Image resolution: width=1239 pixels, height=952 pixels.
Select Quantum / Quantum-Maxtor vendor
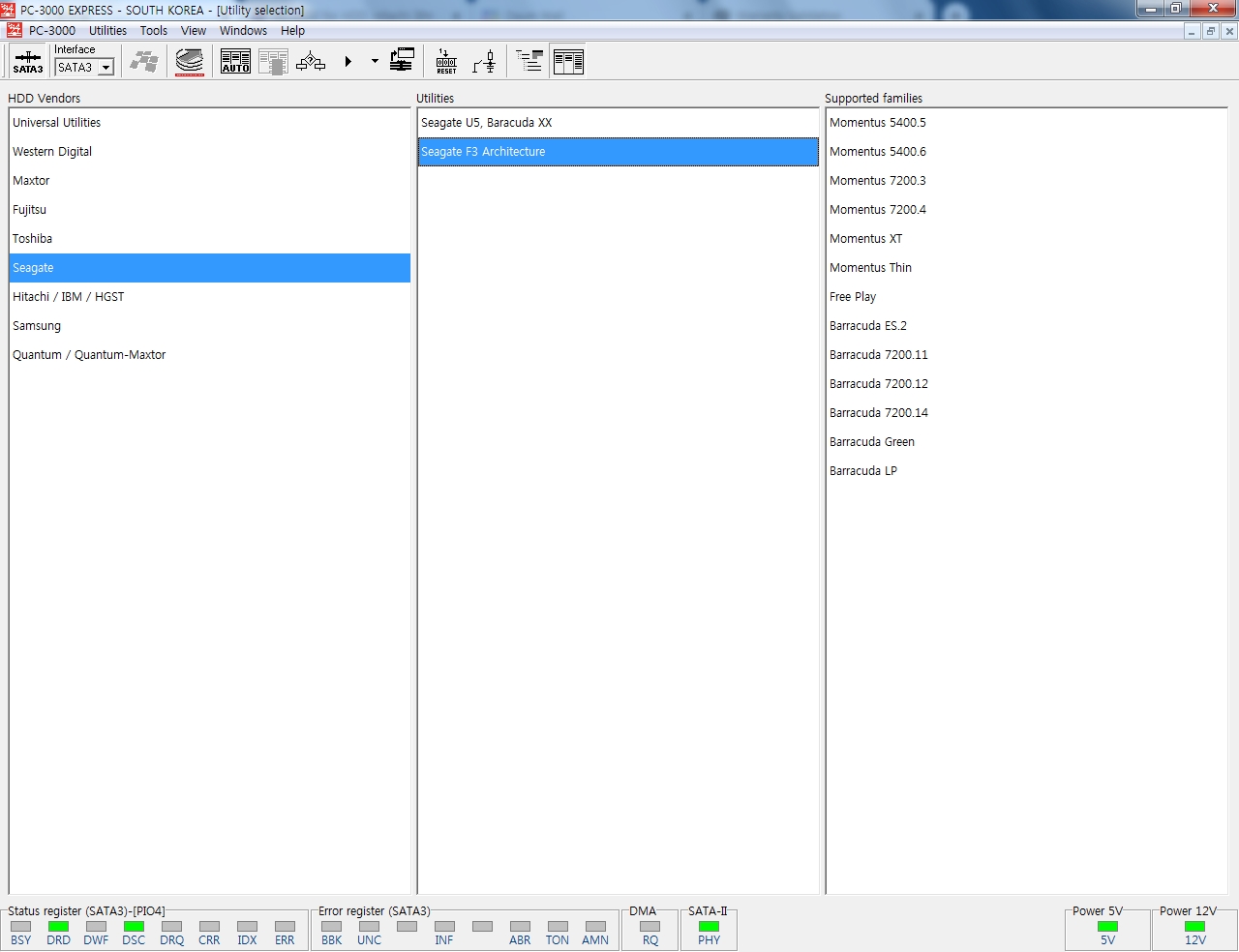210,355
